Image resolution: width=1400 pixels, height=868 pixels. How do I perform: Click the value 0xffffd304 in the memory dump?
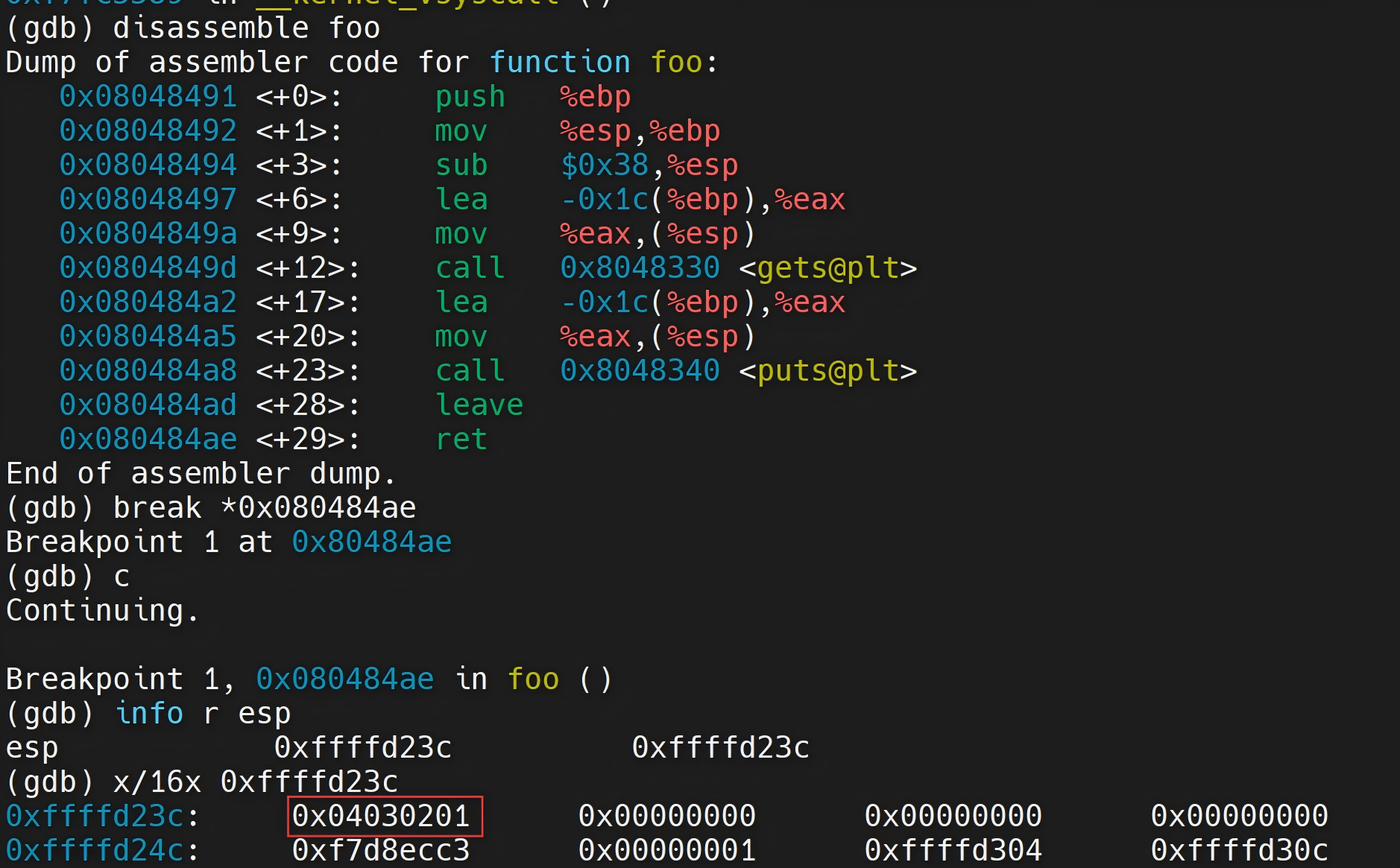click(x=953, y=850)
